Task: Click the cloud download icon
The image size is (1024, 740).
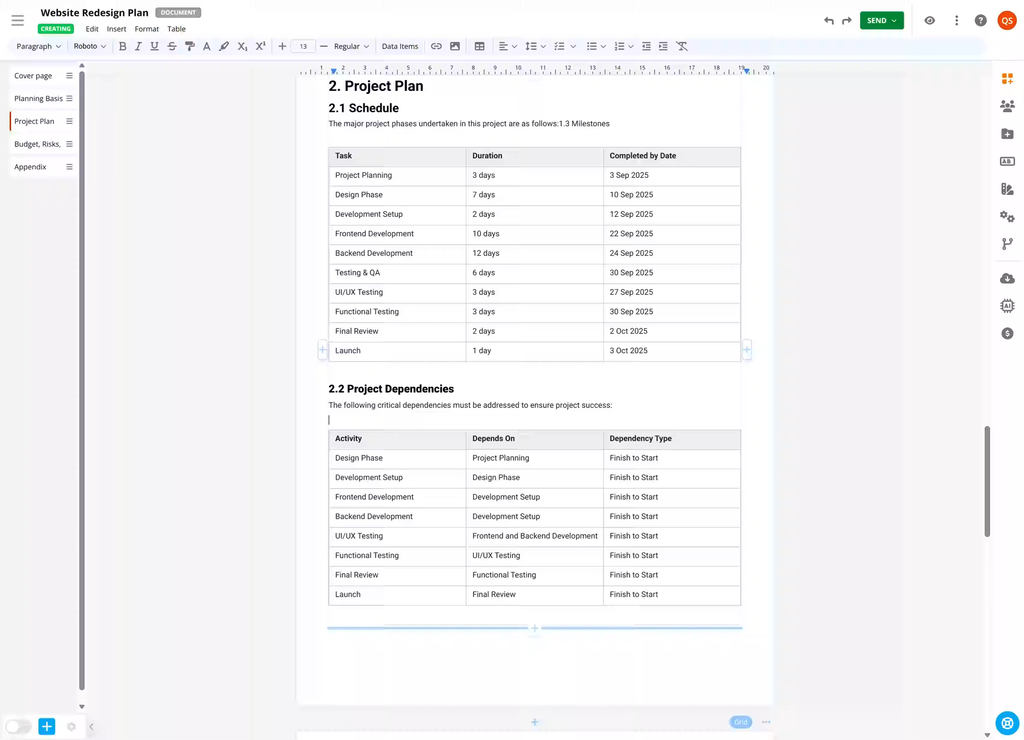Action: (1007, 278)
